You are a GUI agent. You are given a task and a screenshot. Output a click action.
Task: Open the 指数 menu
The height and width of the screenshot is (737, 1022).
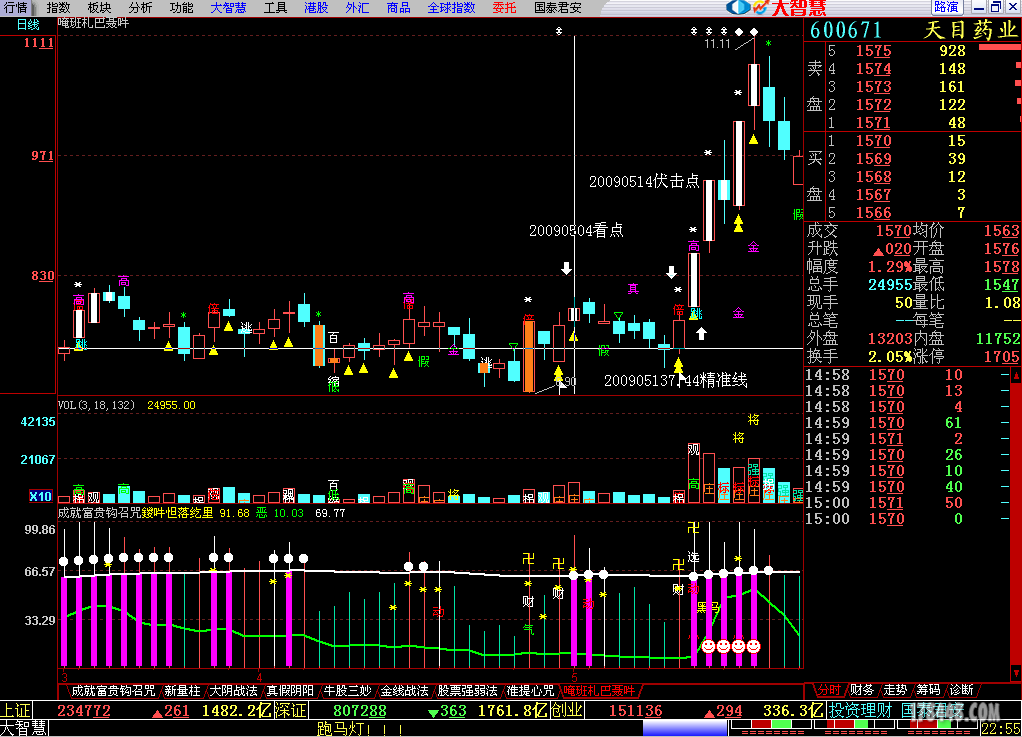58,8
